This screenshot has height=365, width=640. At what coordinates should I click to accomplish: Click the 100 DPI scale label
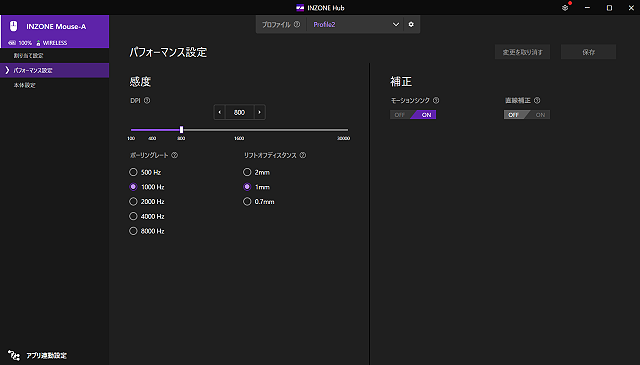131,138
